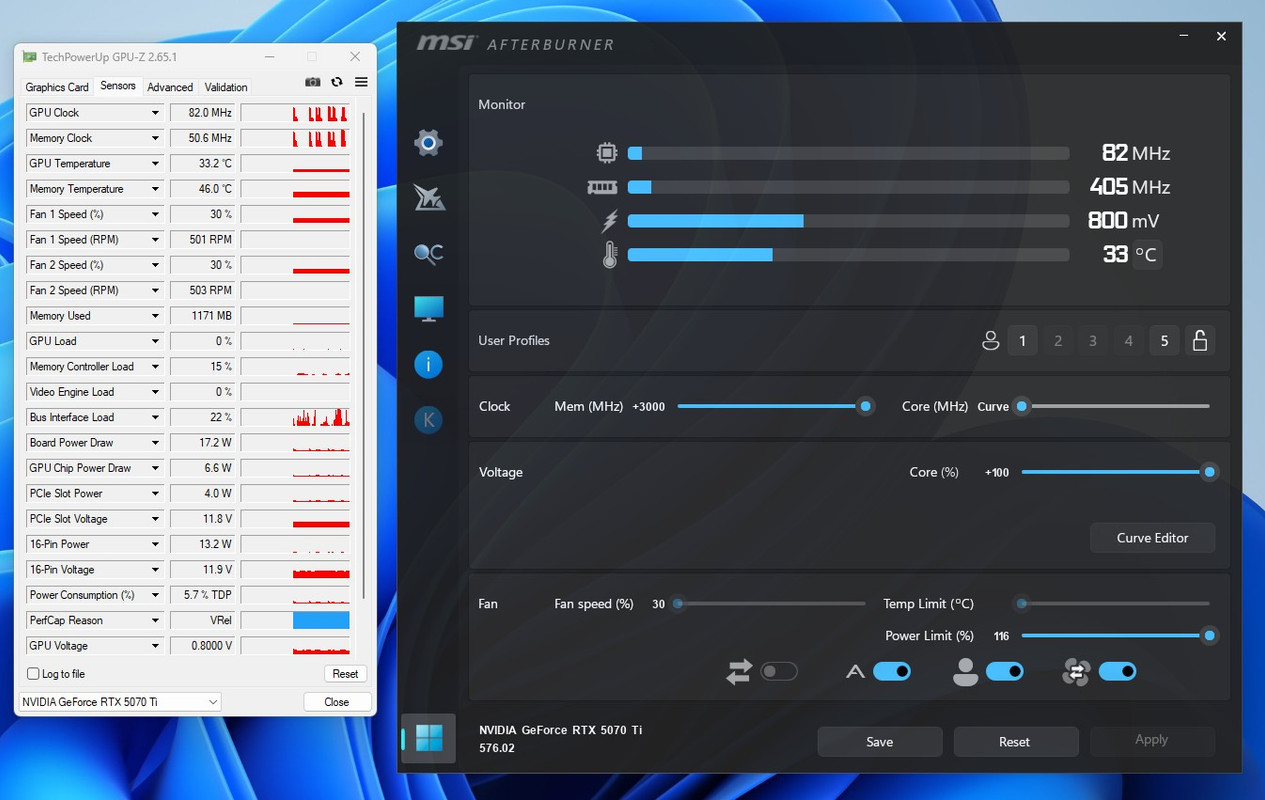The image size is (1265, 800).
Task: Select user profile slot 4
Action: coord(1129,341)
